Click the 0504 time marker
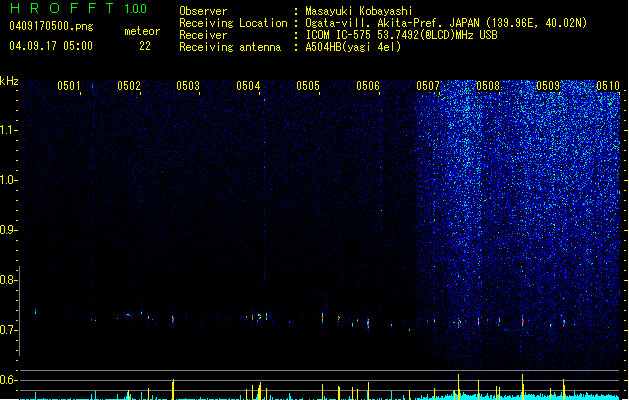629x400 pixels. tap(248, 86)
